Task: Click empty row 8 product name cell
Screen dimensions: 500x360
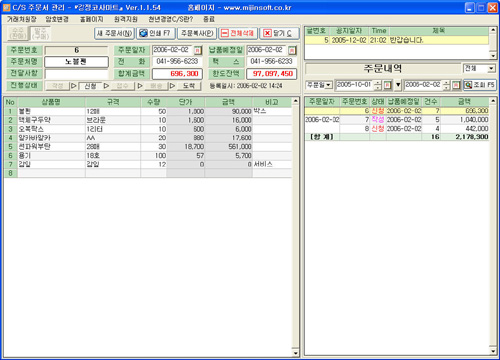Action: [x=51, y=173]
